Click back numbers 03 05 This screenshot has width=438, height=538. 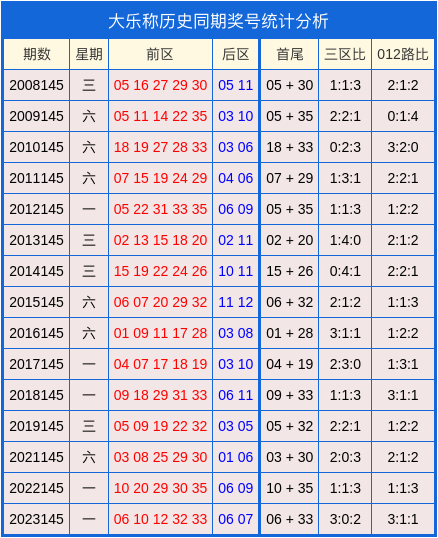236,426
